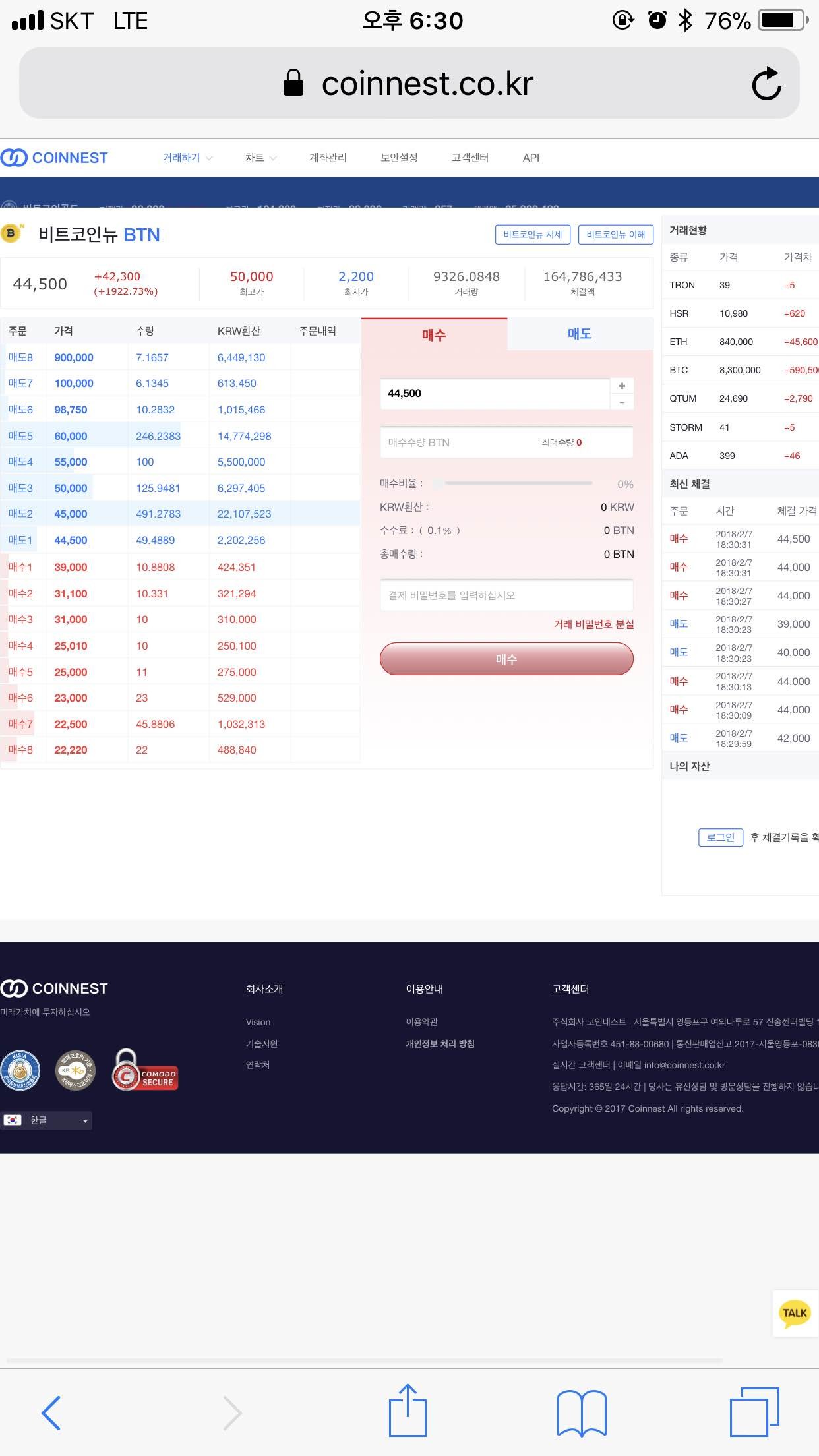Open the Safari share sheet icon

tap(408, 1411)
